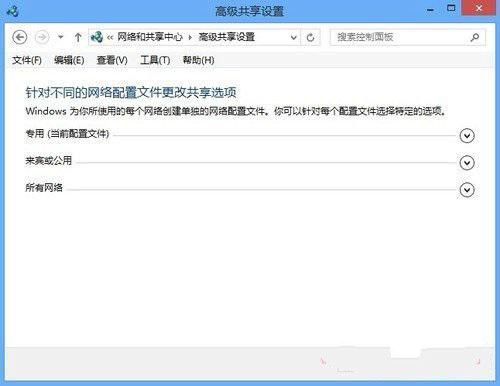Expand the 所有网络 section chevron
This screenshot has width=500, height=386.
(x=467, y=190)
